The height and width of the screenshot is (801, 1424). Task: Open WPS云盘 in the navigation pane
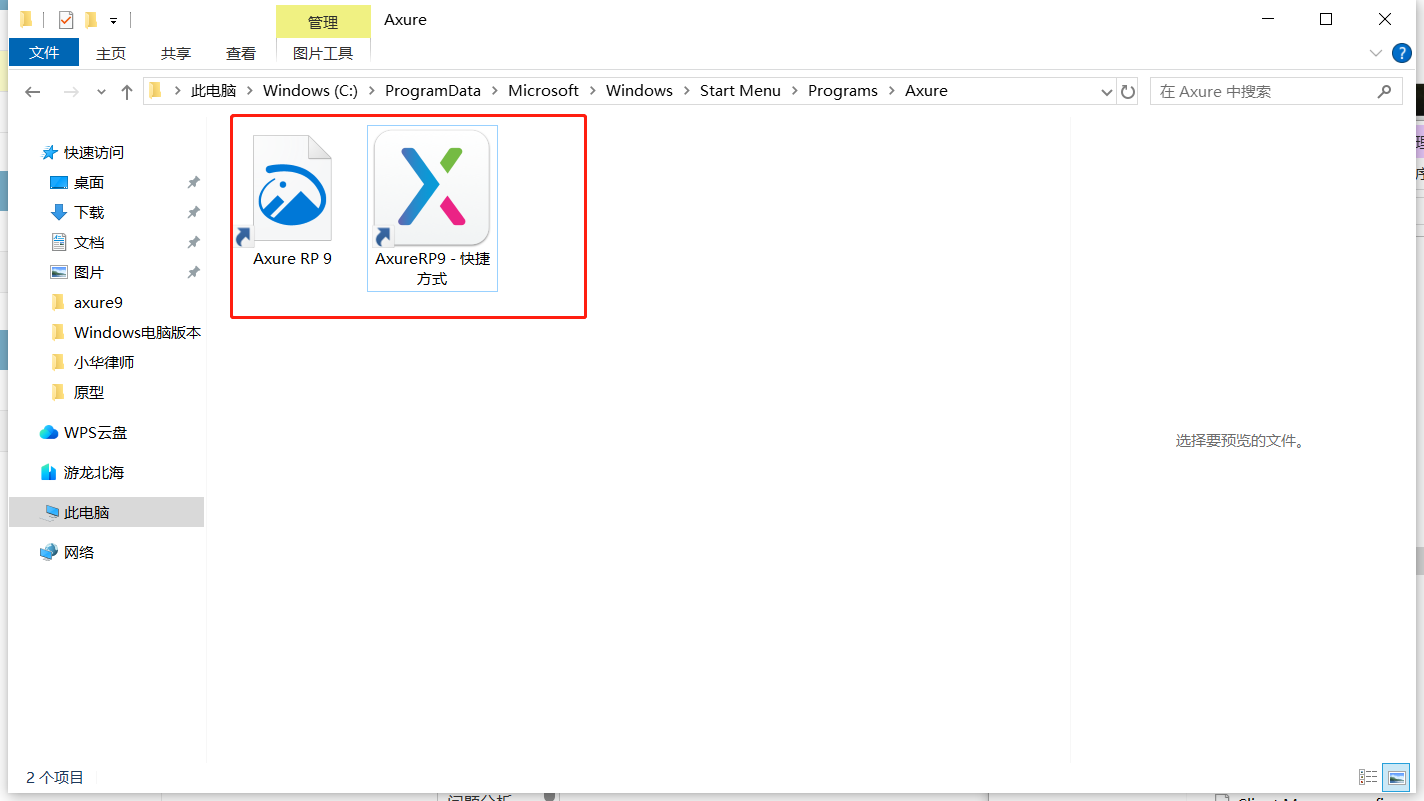pos(95,432)
